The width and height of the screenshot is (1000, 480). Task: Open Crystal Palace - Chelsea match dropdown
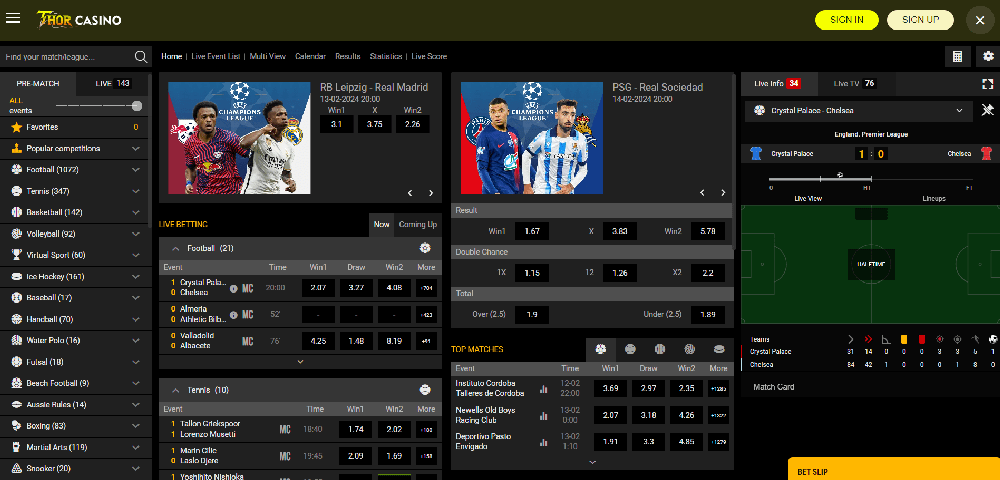point(858,110)
